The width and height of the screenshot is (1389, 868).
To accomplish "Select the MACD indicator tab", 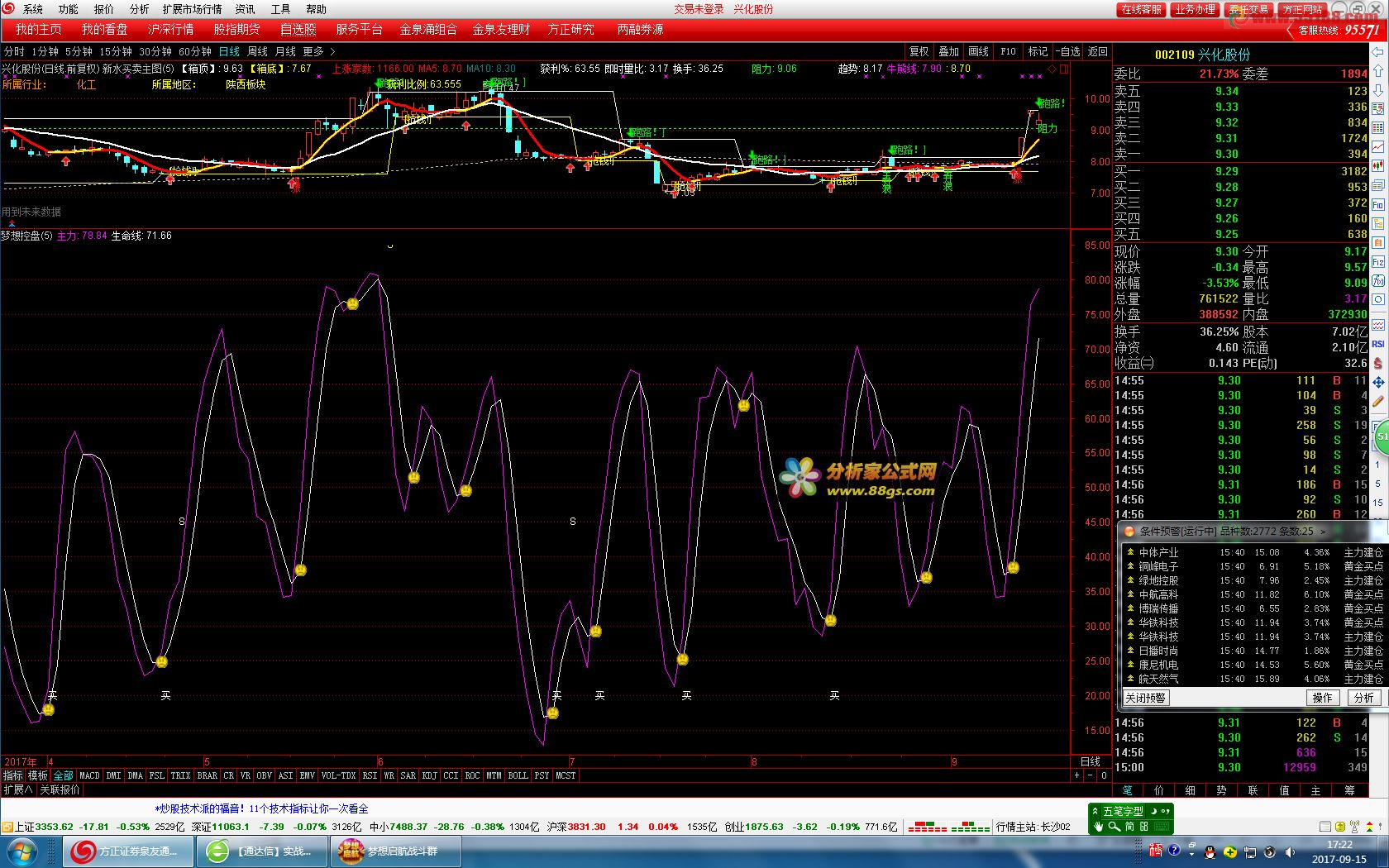I will pyautogui.click(x=89, y=775).
